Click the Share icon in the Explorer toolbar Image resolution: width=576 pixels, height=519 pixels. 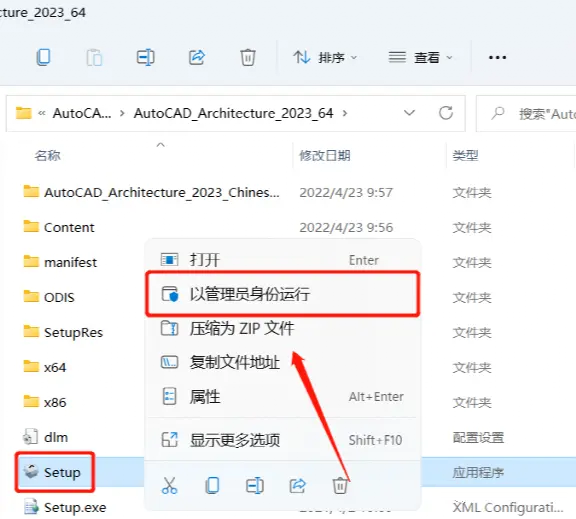(x=197, y=57)
